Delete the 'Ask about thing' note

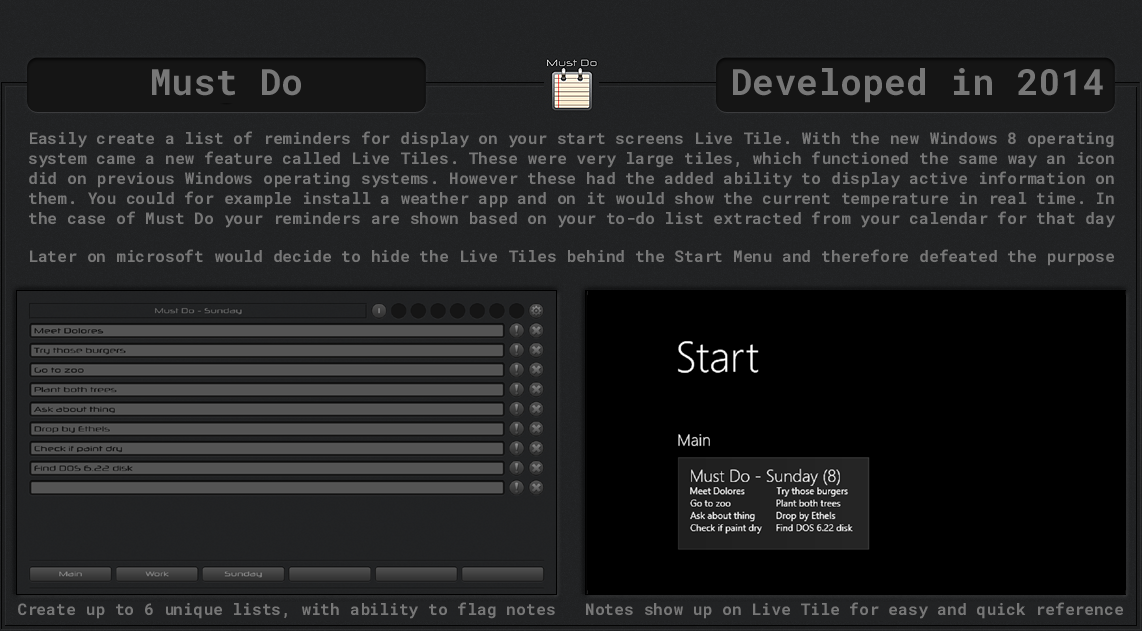[x=536, y=409]
